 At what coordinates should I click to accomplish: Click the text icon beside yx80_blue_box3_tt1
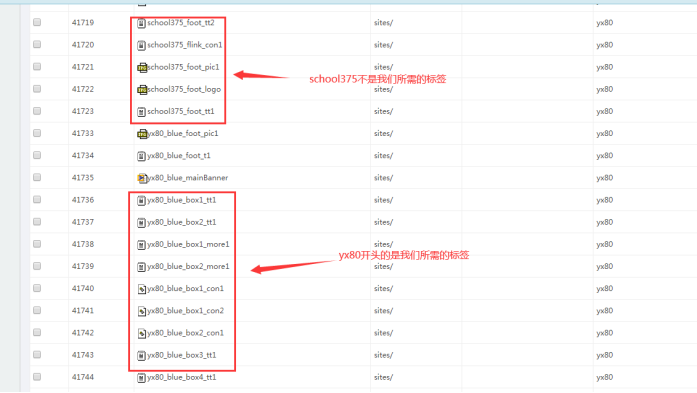[x=141, y=356]
